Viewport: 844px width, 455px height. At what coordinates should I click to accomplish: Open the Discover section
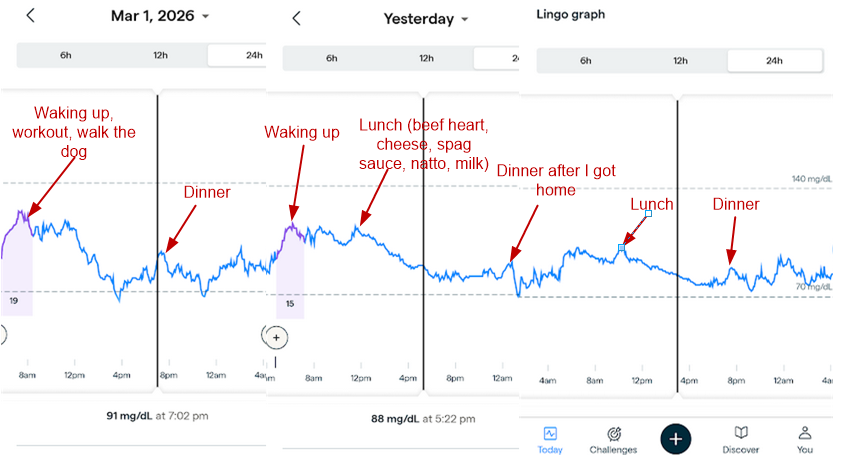[x=740, y=439]
